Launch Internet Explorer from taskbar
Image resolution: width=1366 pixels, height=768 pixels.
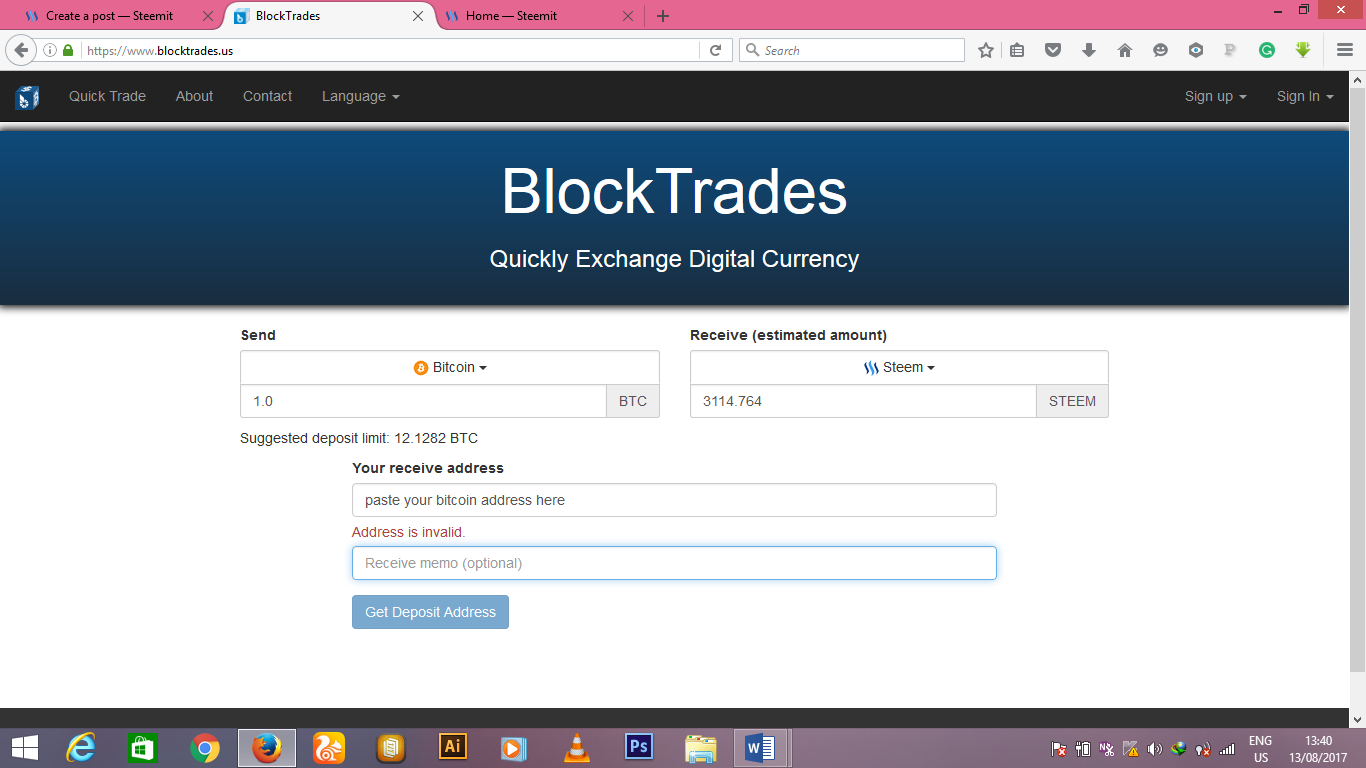click(81, 748)
